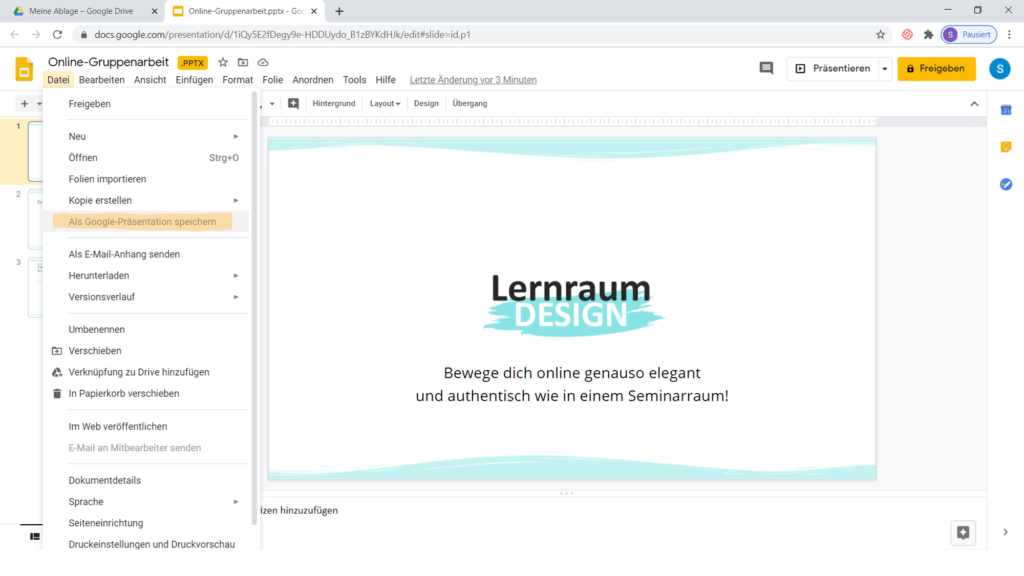
Task: Open the Layout dropdown
Action: pyautogui.click(x=385, y=103)
